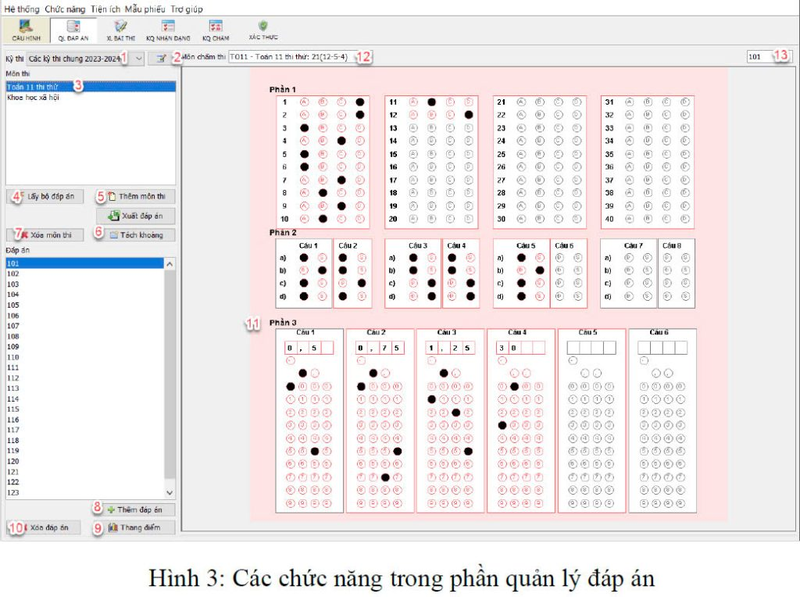Select bubble B for question 14
This screenshot has width=800, height=597.
(432, 141)
